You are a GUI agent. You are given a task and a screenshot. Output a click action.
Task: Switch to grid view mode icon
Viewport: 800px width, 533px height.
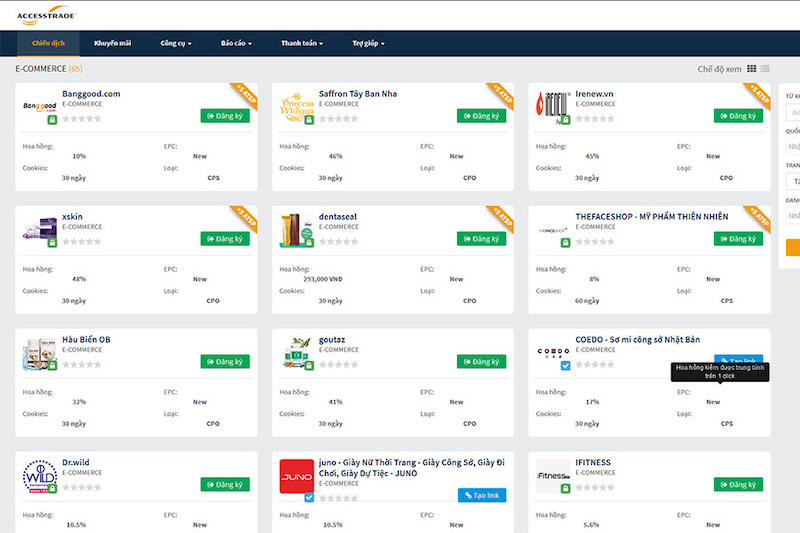point(752,69)
